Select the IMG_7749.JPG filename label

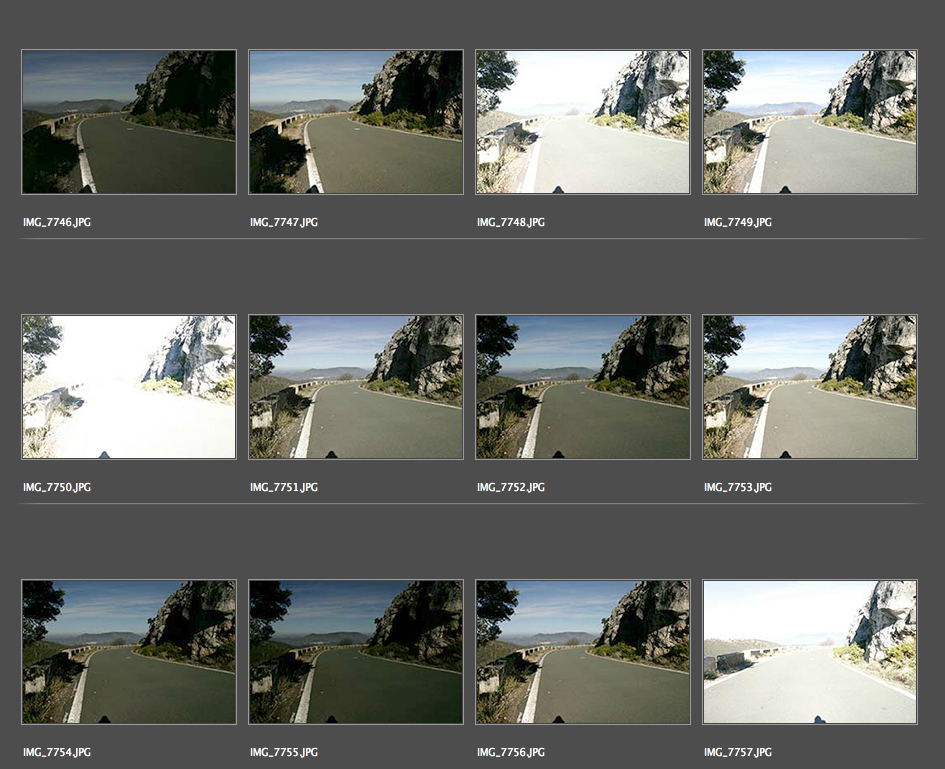coord(738,222)
